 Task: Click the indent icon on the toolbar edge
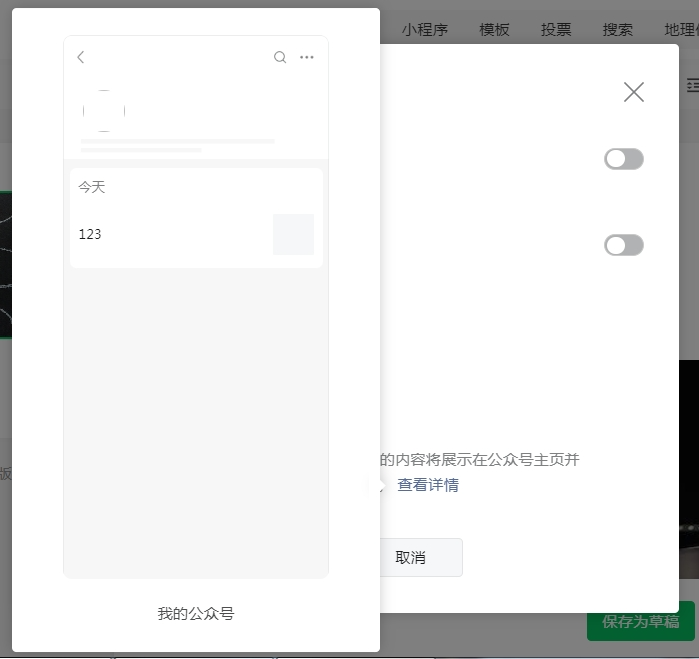click(692, 85)
